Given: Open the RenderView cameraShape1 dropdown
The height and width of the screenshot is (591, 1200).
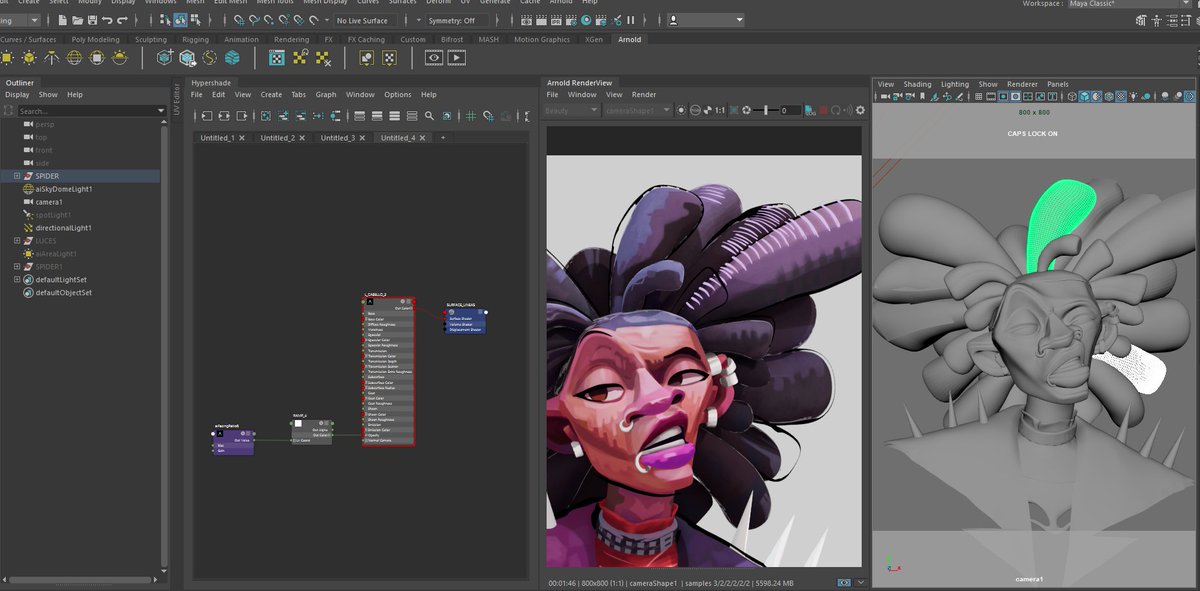Looking at the screenshot, I should point(637,110).
